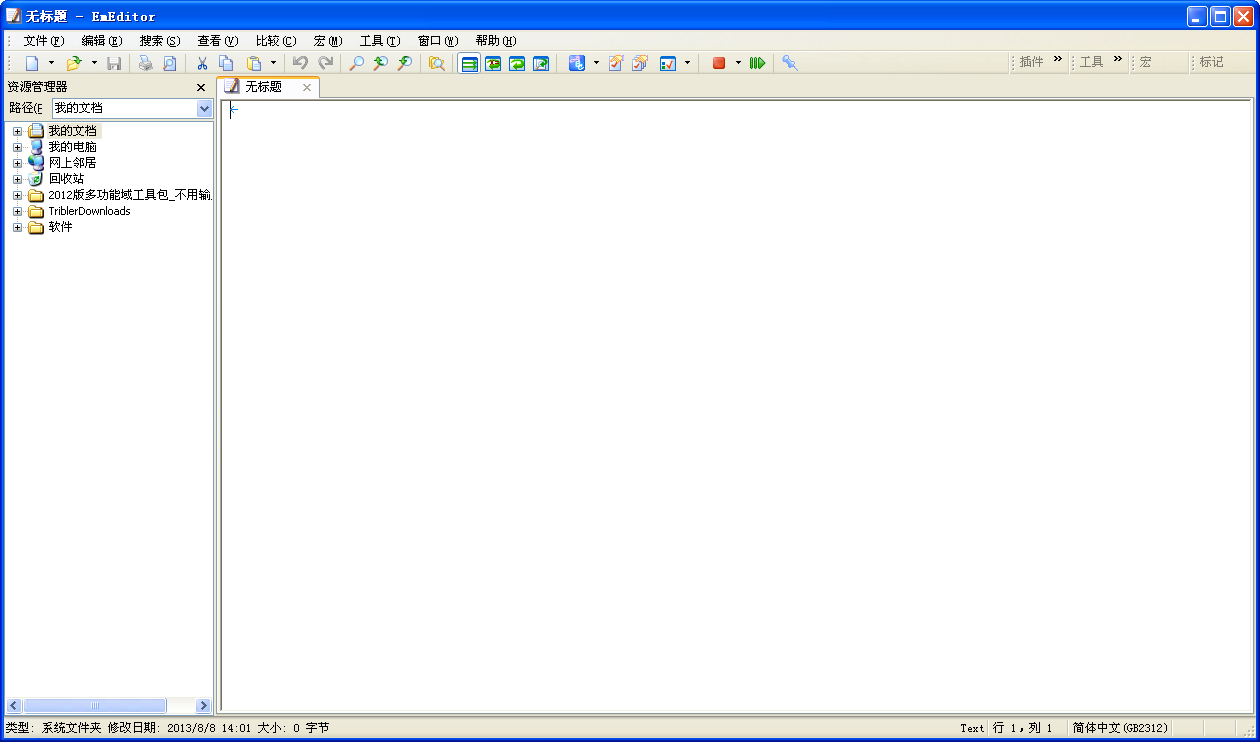Open the 编辑(E) menu
This screenshot has width=1260, height=742.
(102, 41)
